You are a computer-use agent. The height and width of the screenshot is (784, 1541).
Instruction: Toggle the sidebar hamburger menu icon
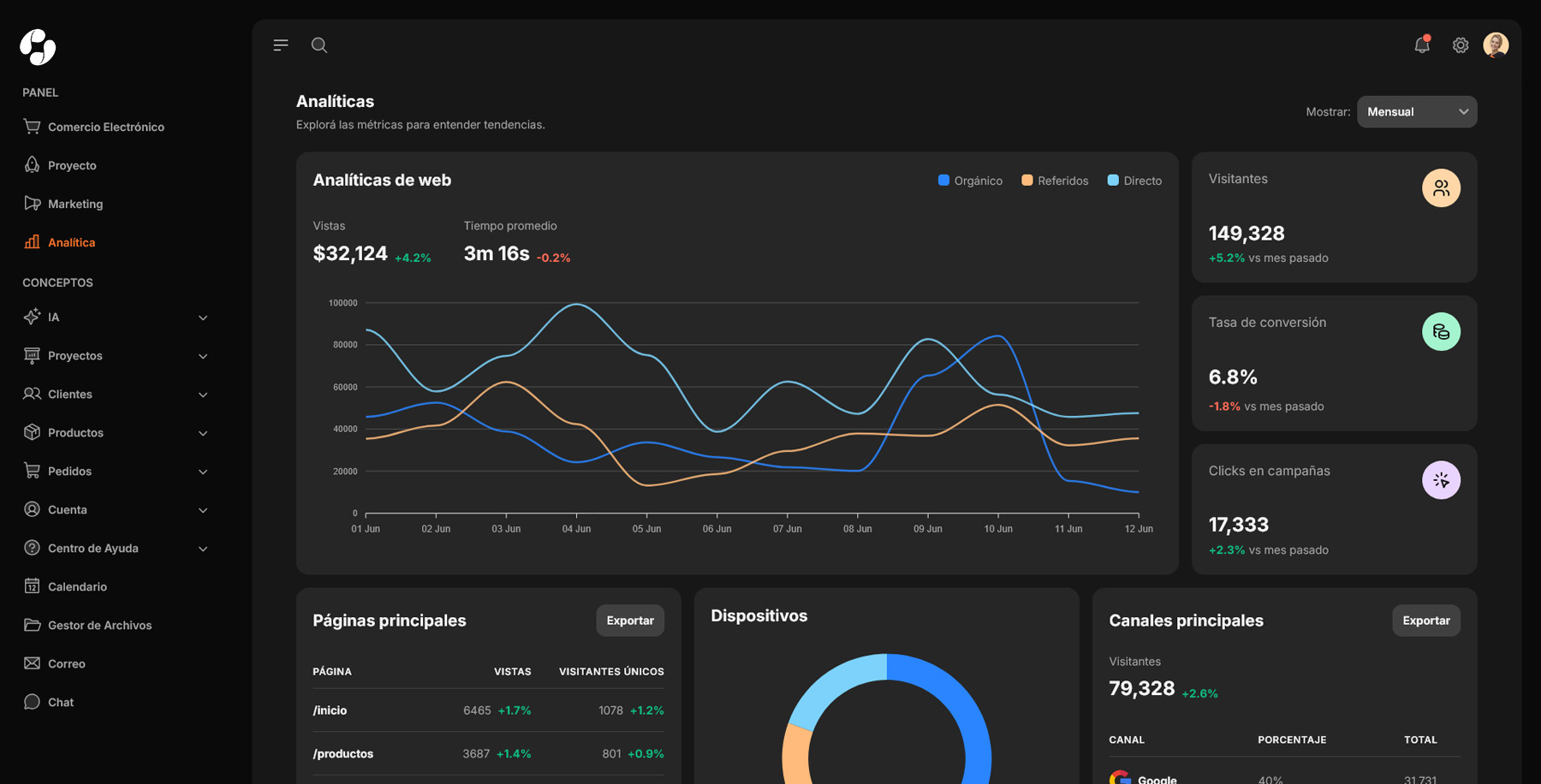(281, 45)
